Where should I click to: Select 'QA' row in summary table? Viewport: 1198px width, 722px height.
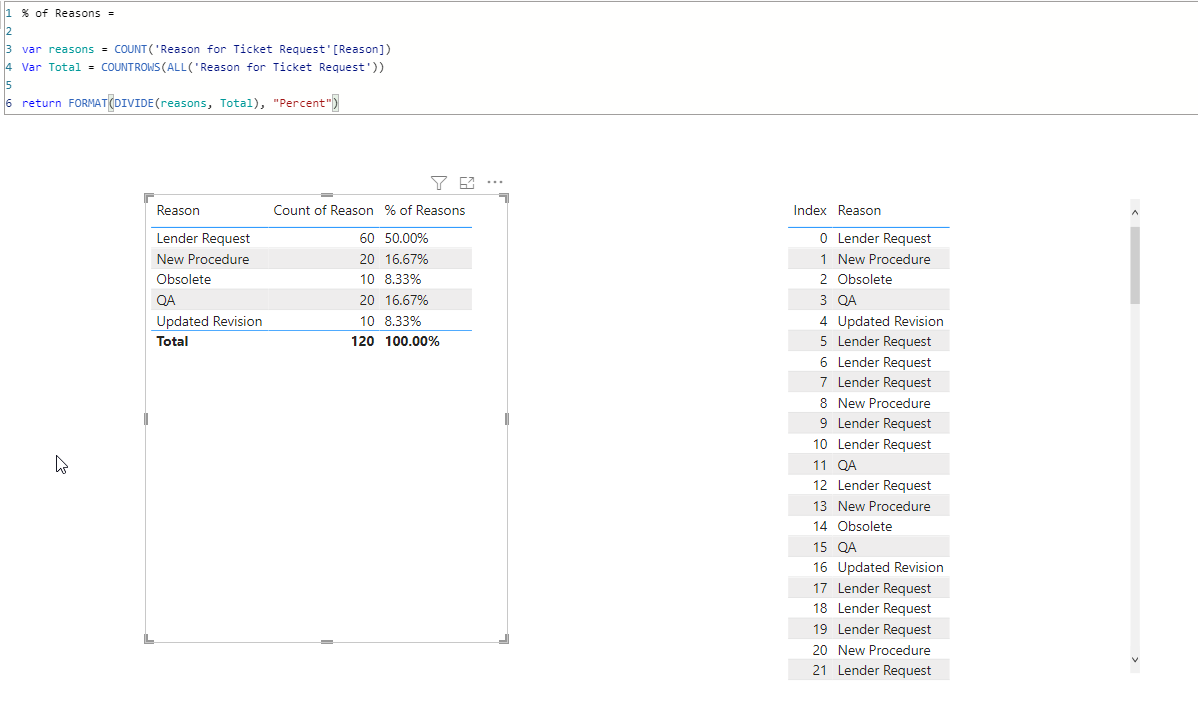tap(312, 300)
